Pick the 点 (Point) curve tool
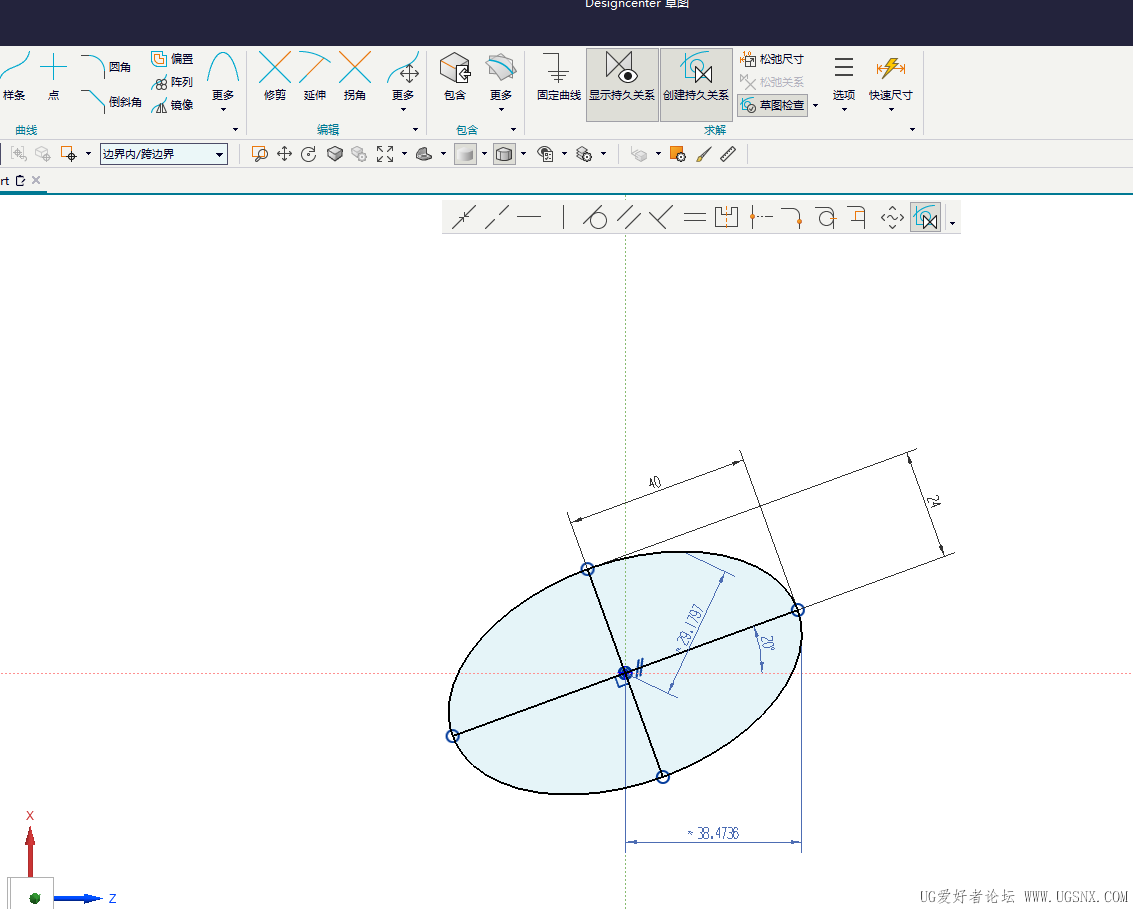This screenshot has width=1133, height=909. [x=53, y=76]
